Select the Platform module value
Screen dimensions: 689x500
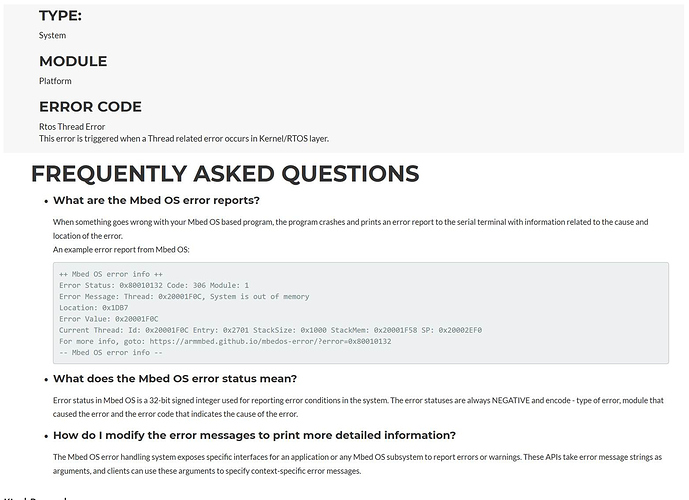click(55, 81)
